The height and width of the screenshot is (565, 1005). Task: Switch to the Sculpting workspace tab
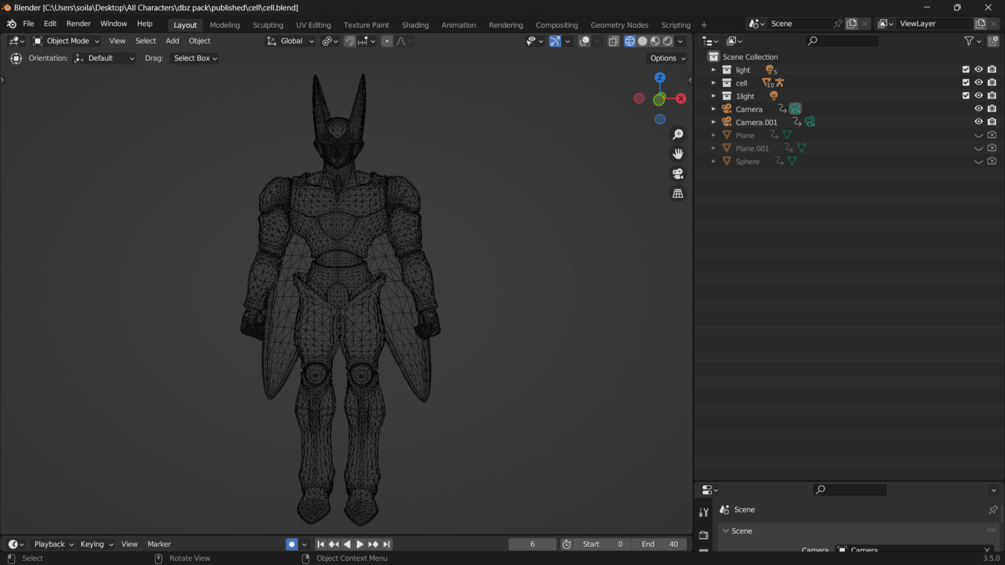pos(267,25)
